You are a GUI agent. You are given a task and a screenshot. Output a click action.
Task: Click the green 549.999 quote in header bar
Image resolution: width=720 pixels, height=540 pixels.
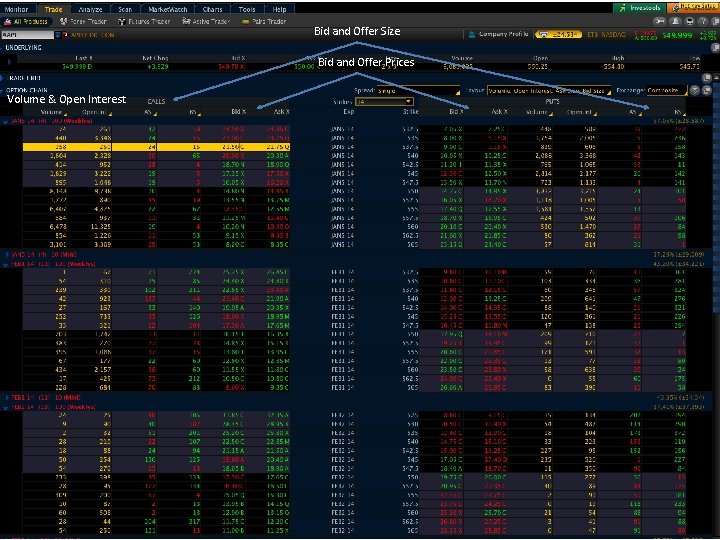pos(677,35)
